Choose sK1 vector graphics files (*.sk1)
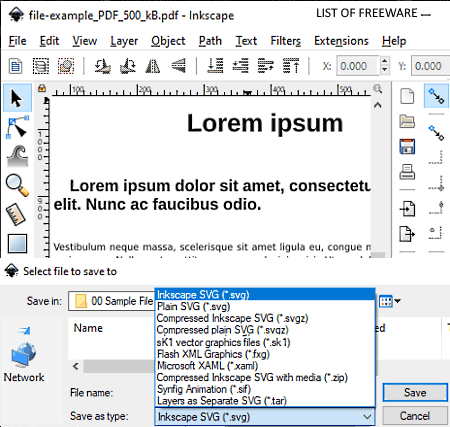This screenshot has height=427, width=450. (265, 342)
